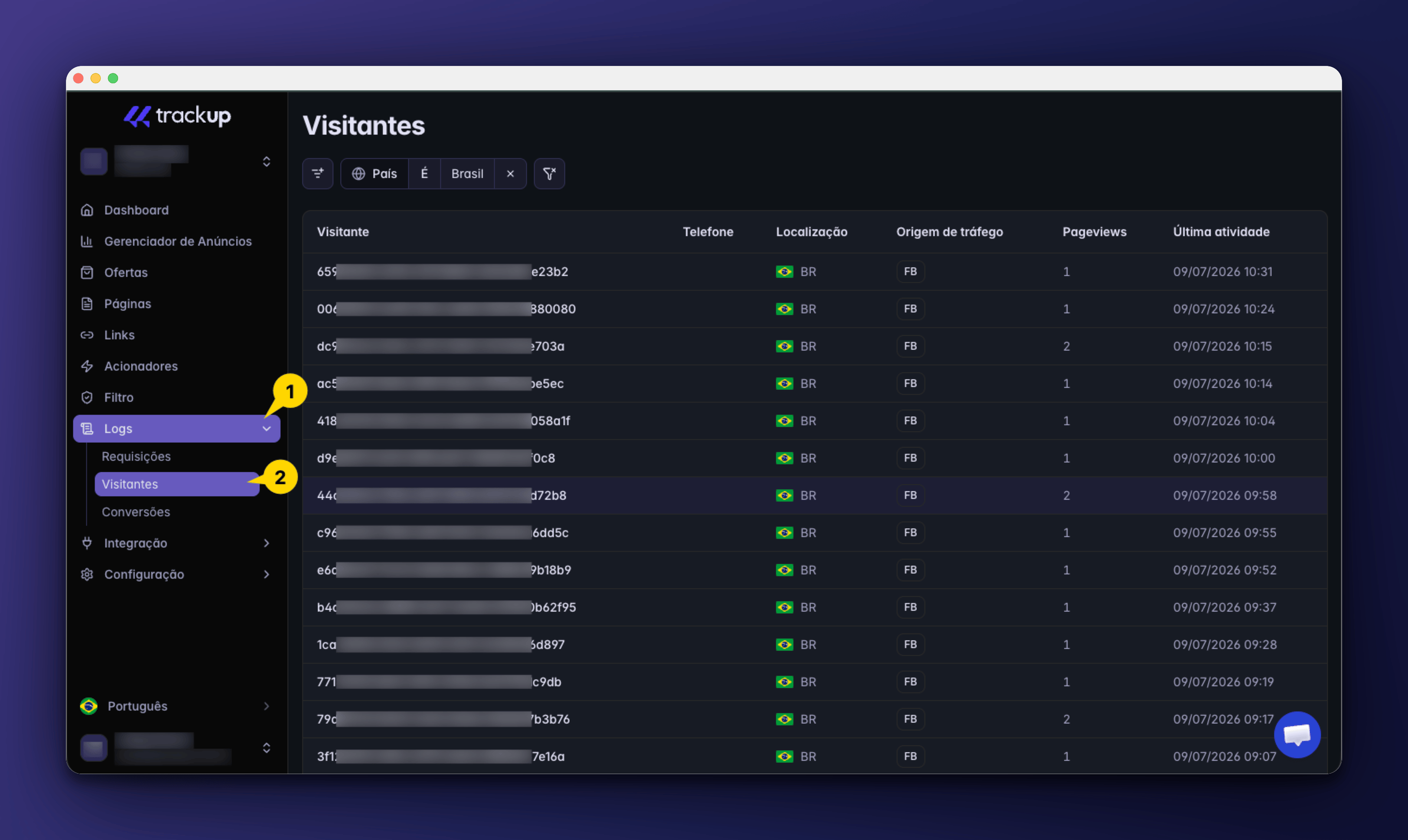Click the Integração plug icon

click(x=87, y=543)
